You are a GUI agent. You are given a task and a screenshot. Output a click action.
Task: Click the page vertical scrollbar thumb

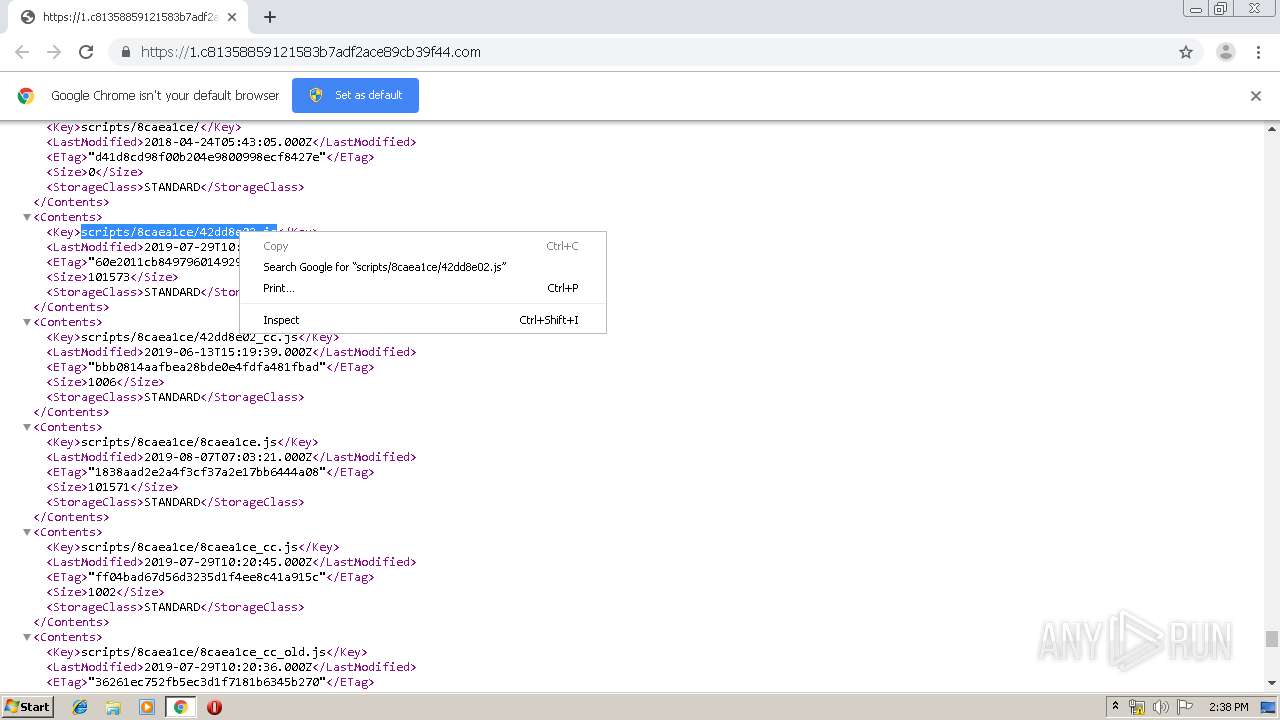pyautogui.click(x=1272, y=639)
